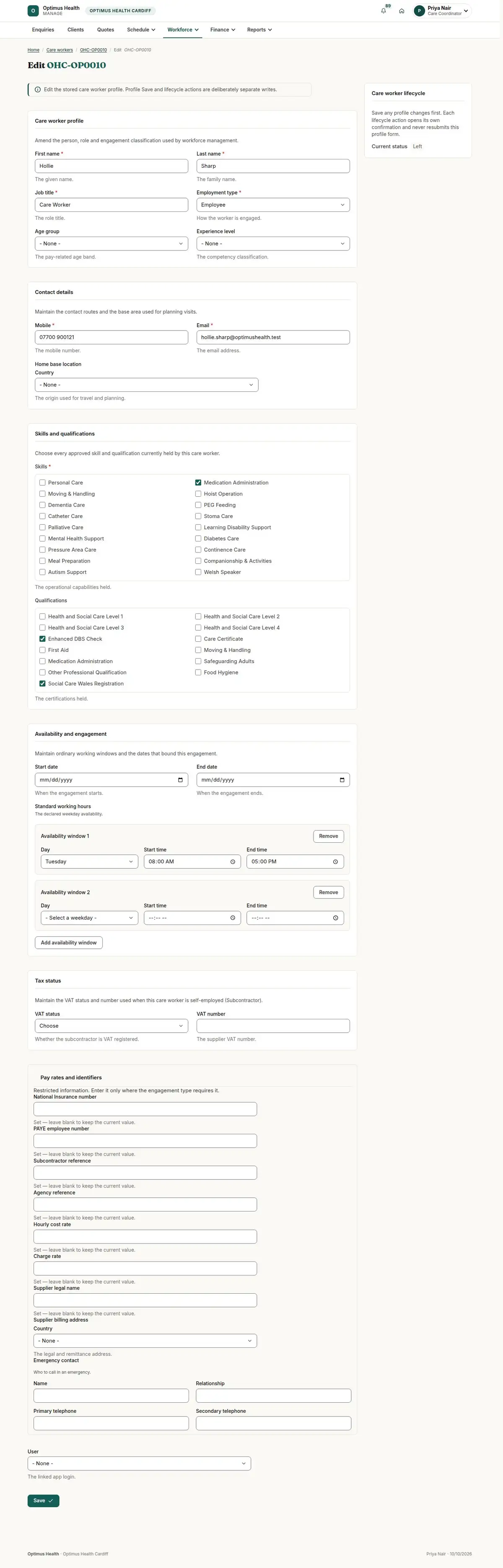Image resolution: width=503 pixels, height=1568 pixels.
Task: Click the Add availability window button
Action: pos(69,943)
